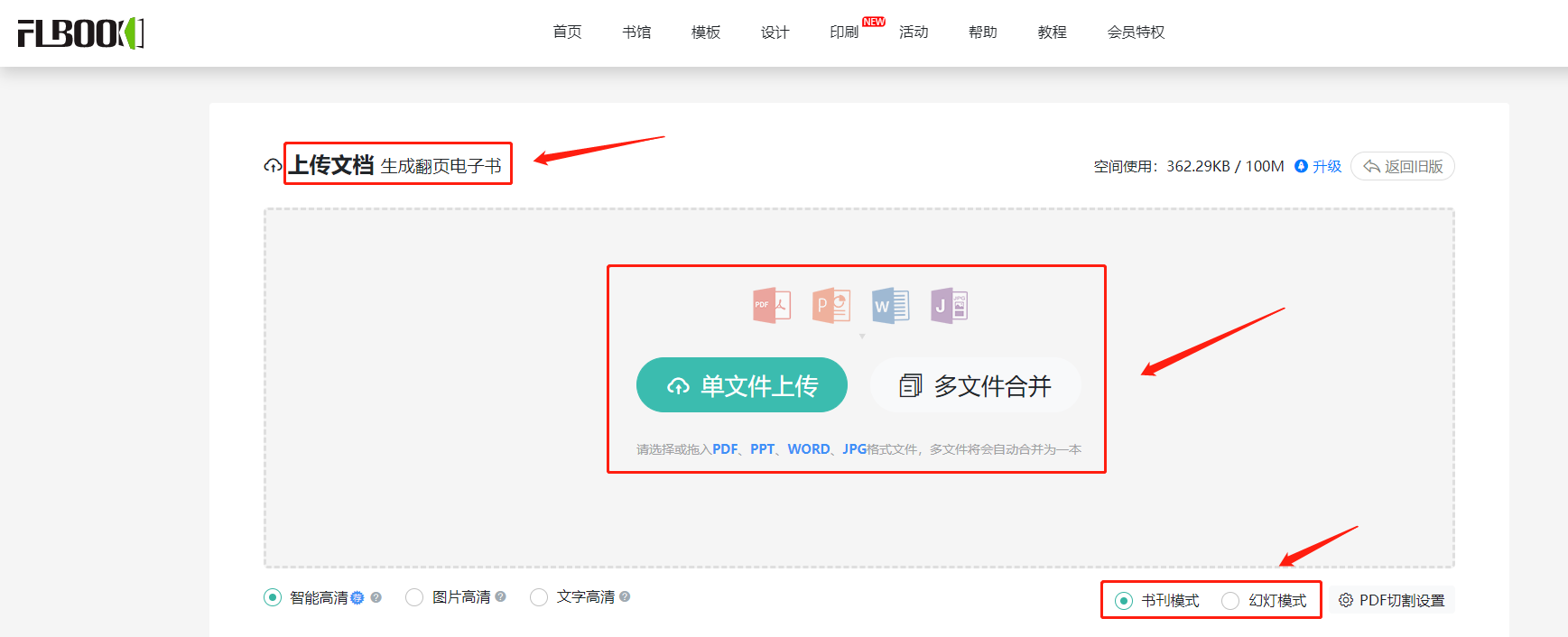Go to 模板 in navigation
The image size is (1568, 637).
click(x=706, y=32)
